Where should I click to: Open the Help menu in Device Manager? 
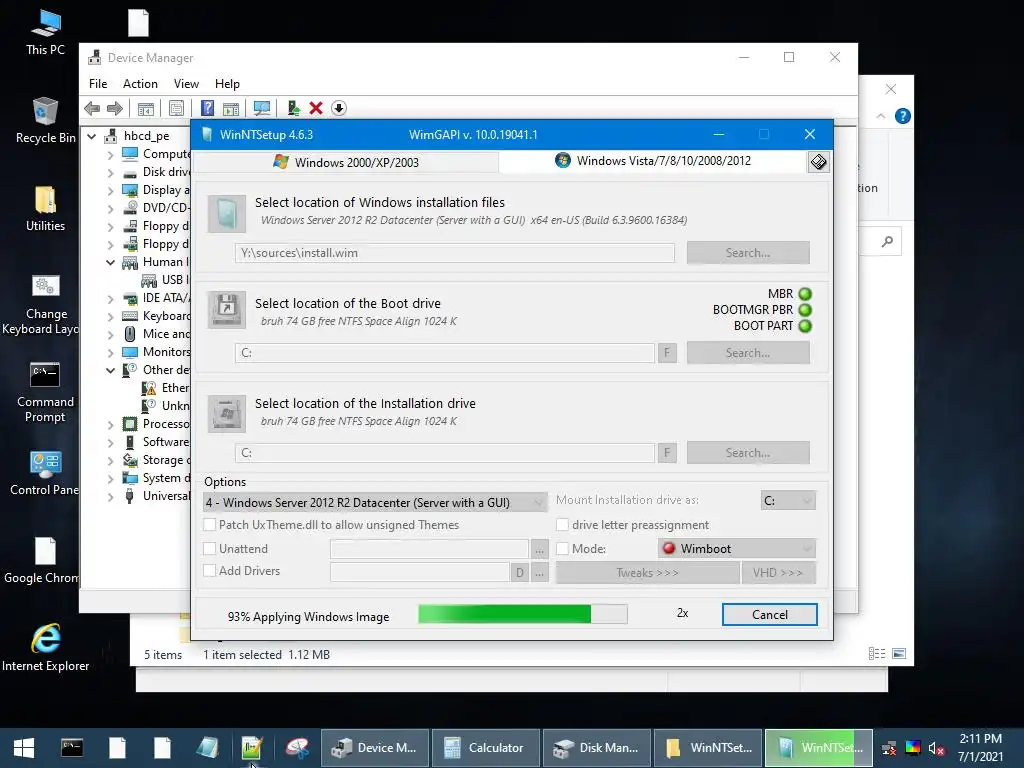point(227,84)
